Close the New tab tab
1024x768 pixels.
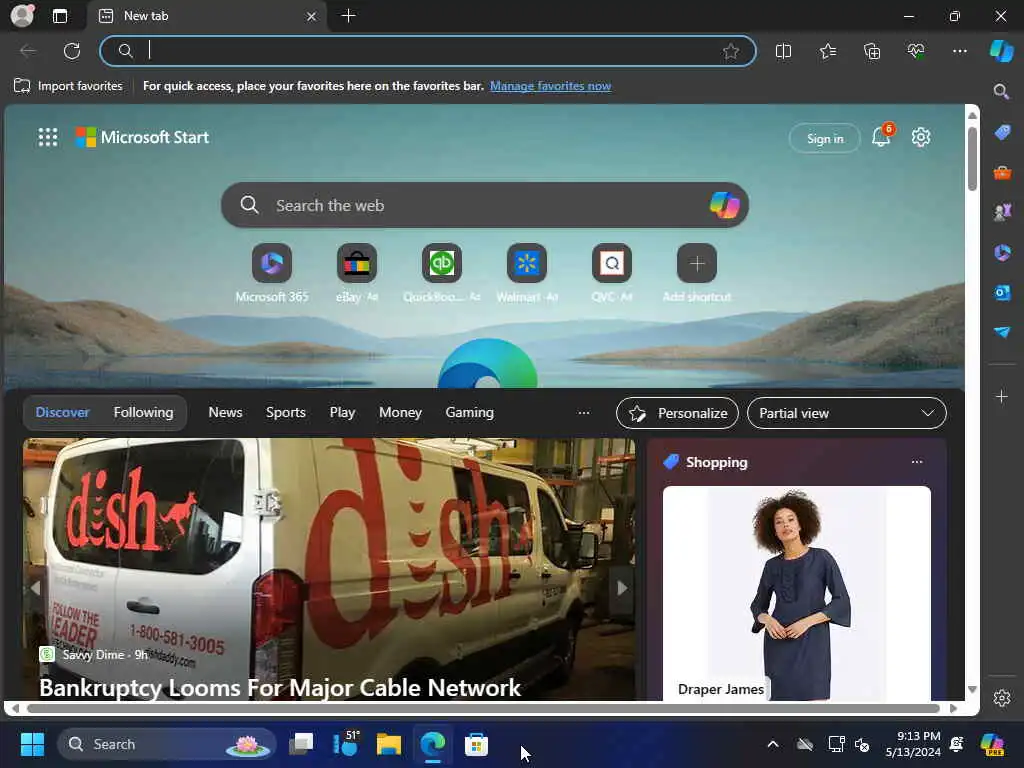pyautogui.click(x=312, y=16)
